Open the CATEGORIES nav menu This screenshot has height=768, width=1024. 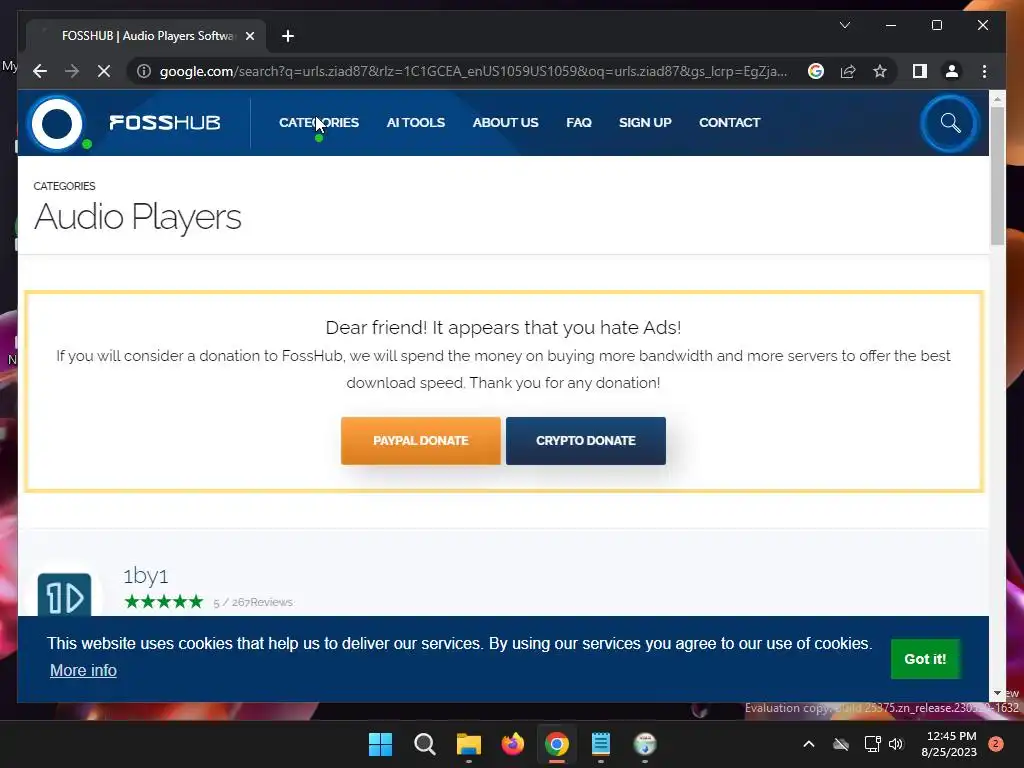pyautogui.click(x=319, y=122)
